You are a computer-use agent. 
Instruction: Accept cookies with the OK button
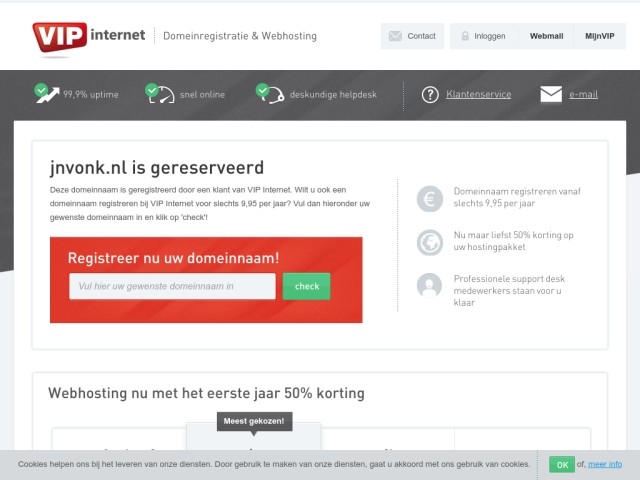(x=562, y=464)
